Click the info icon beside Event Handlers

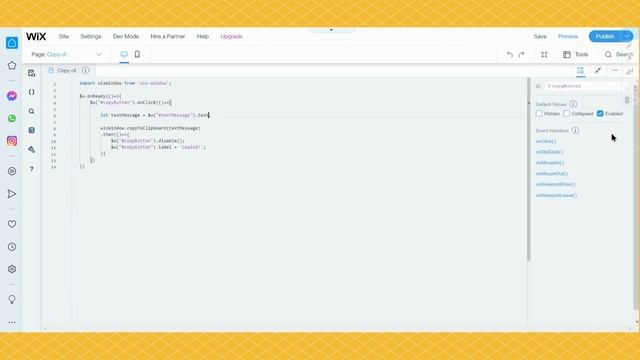point(575,131)
